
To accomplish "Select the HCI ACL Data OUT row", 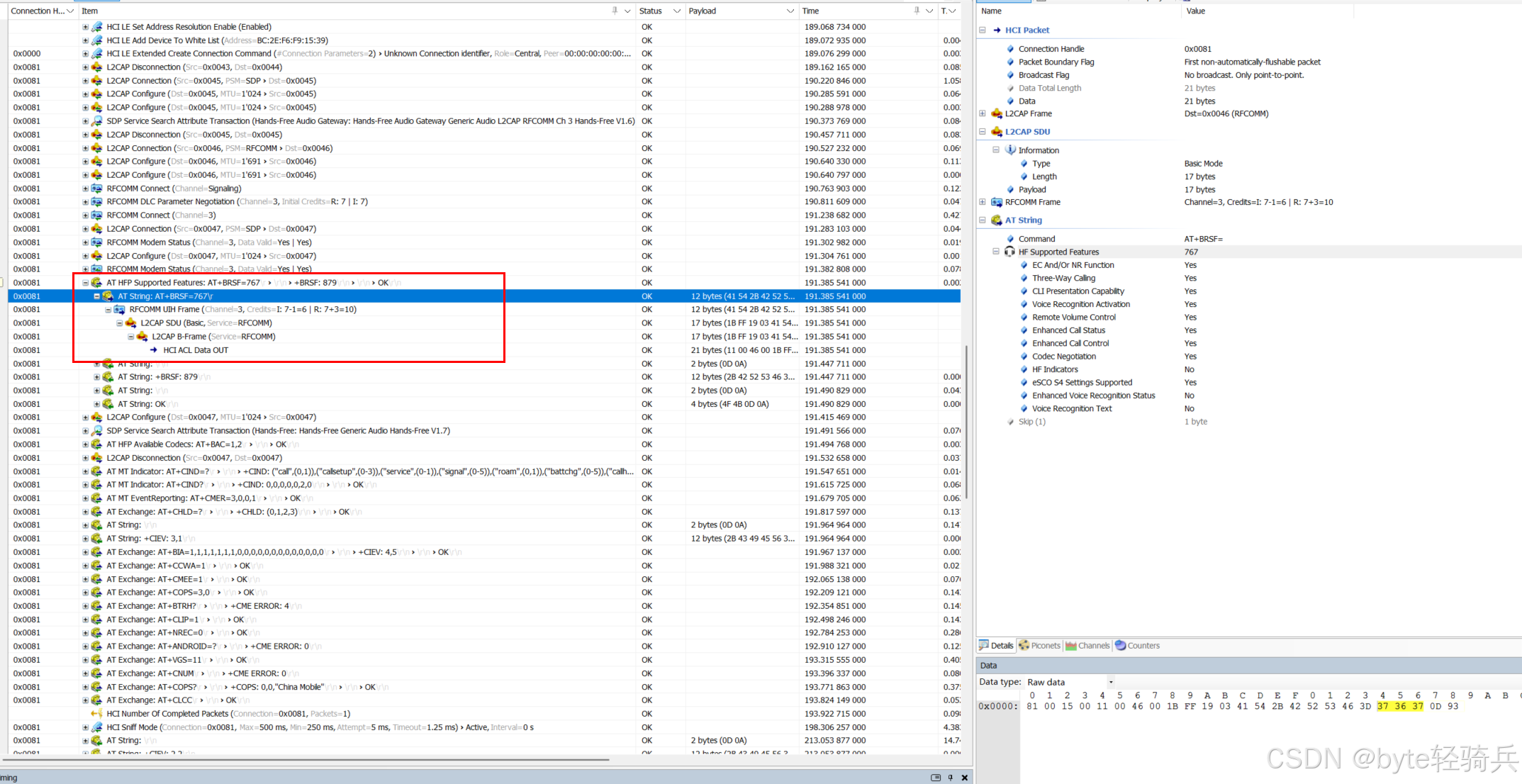I will tap(196, 350).
